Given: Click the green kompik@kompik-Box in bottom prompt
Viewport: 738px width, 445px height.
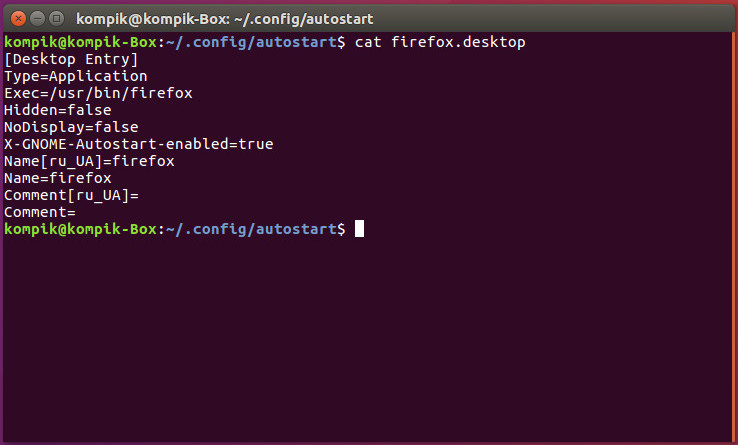Looking at the screenshot, I should 80,229.
